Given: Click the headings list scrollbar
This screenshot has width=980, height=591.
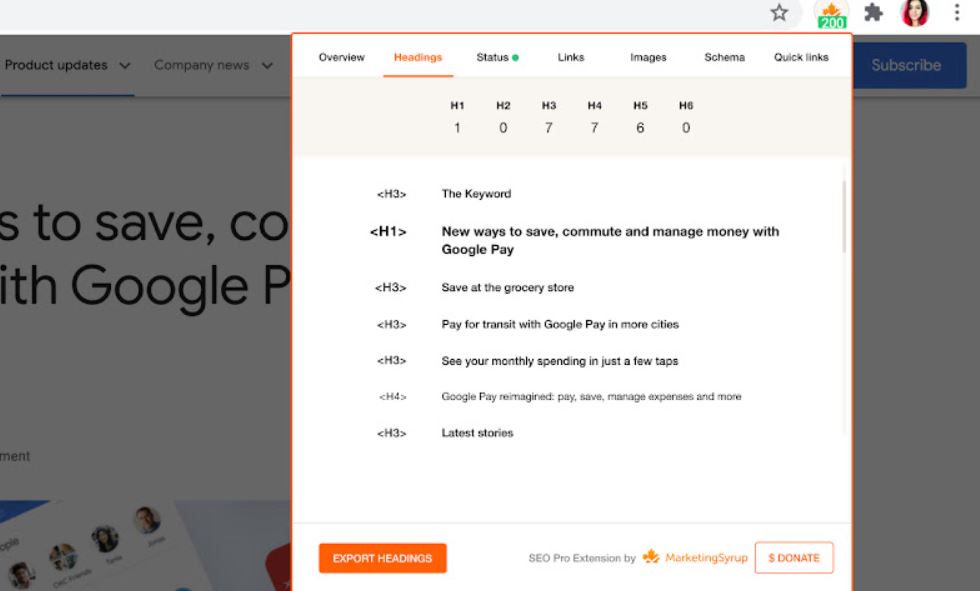Looking at the screenshot, I should 844,216.
